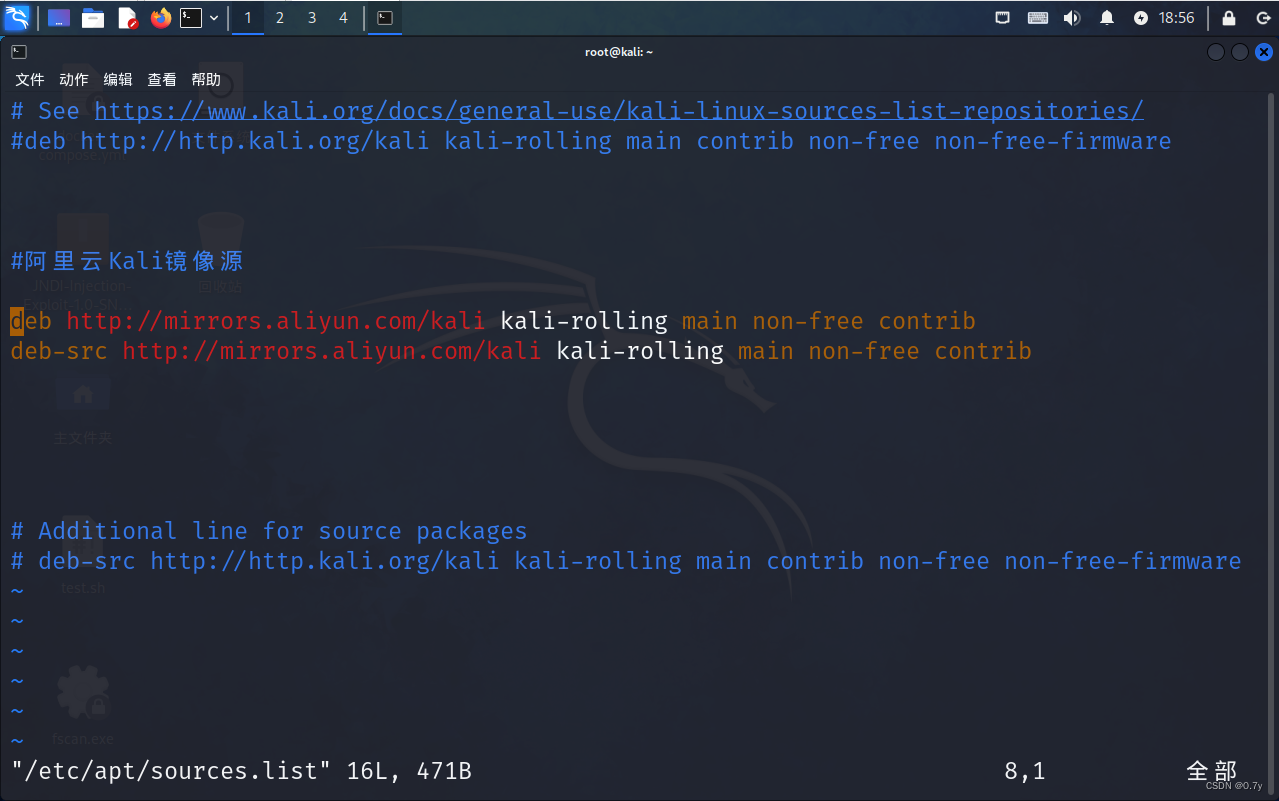The height and width of the screenshot is (801, 1279).
Task: Click the logout icon at the far right
Action: tap(1262, 17)
